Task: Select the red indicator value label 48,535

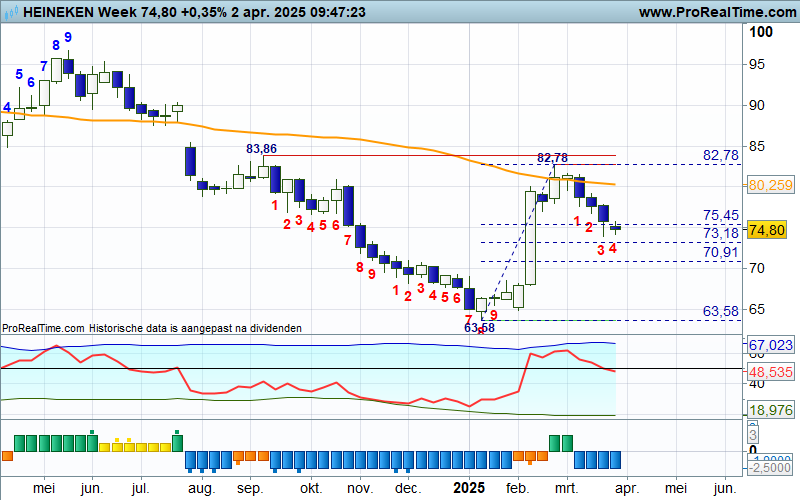Action: (x=769, y=371)
